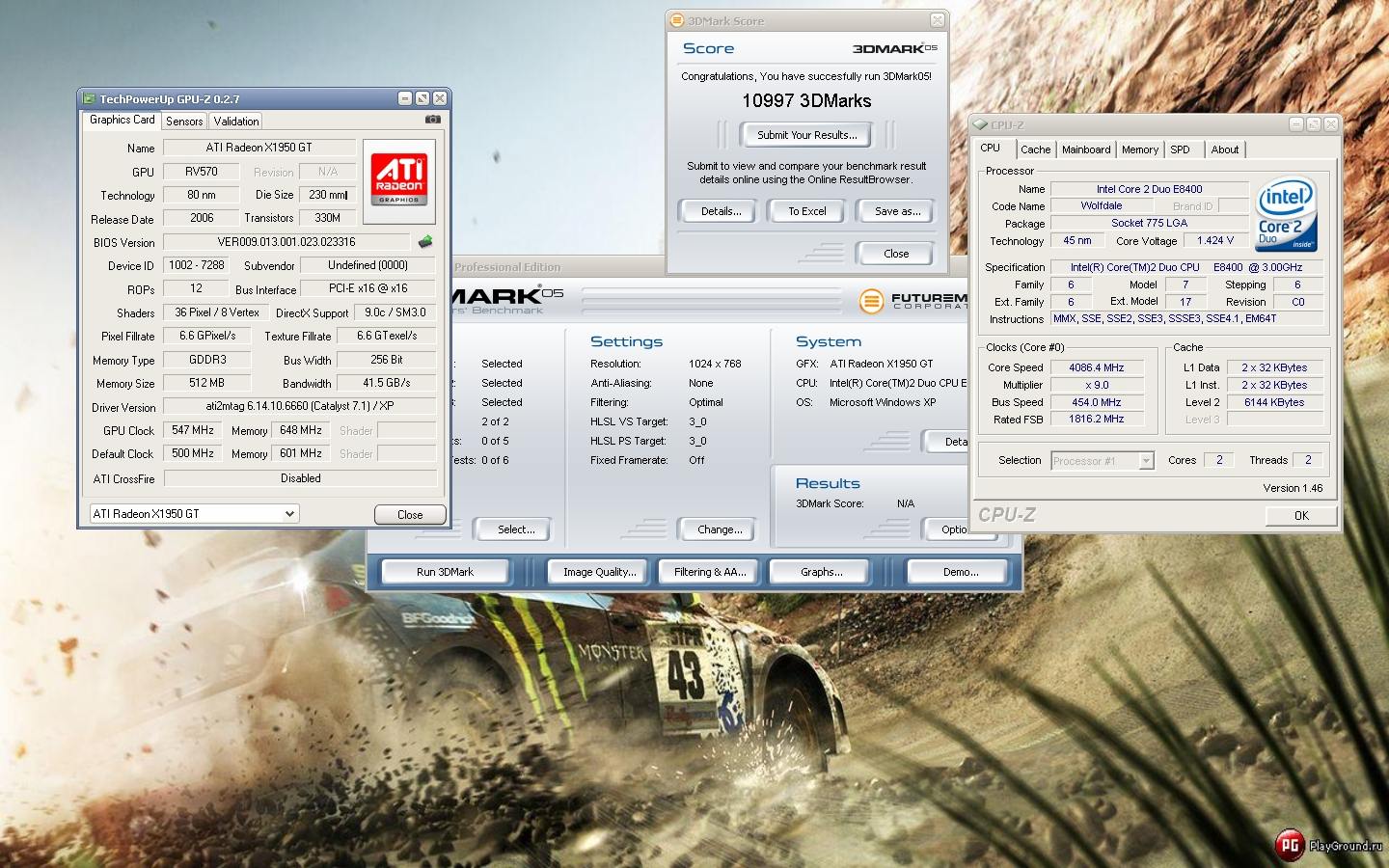Click the Code Name Wolfdale field
Image resolution: width=1389 pixels, height=868 pixels.
coord(1102,205)
